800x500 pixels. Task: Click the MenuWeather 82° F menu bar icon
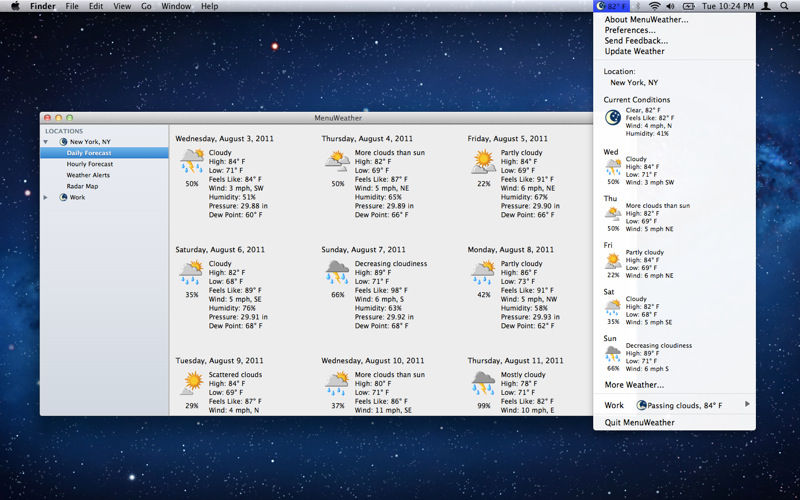(611, 6)
